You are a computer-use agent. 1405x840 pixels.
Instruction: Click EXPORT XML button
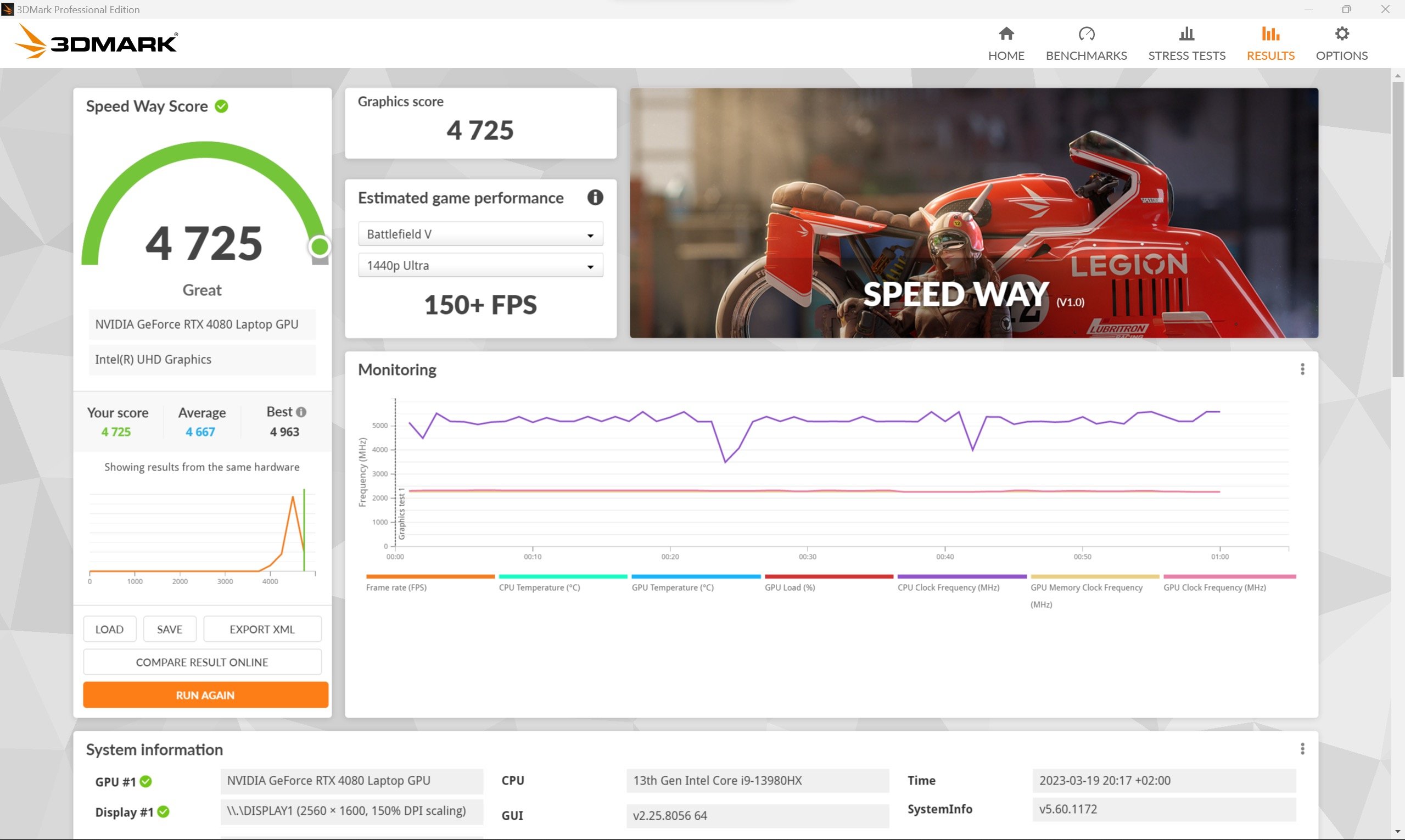[262, 629]
